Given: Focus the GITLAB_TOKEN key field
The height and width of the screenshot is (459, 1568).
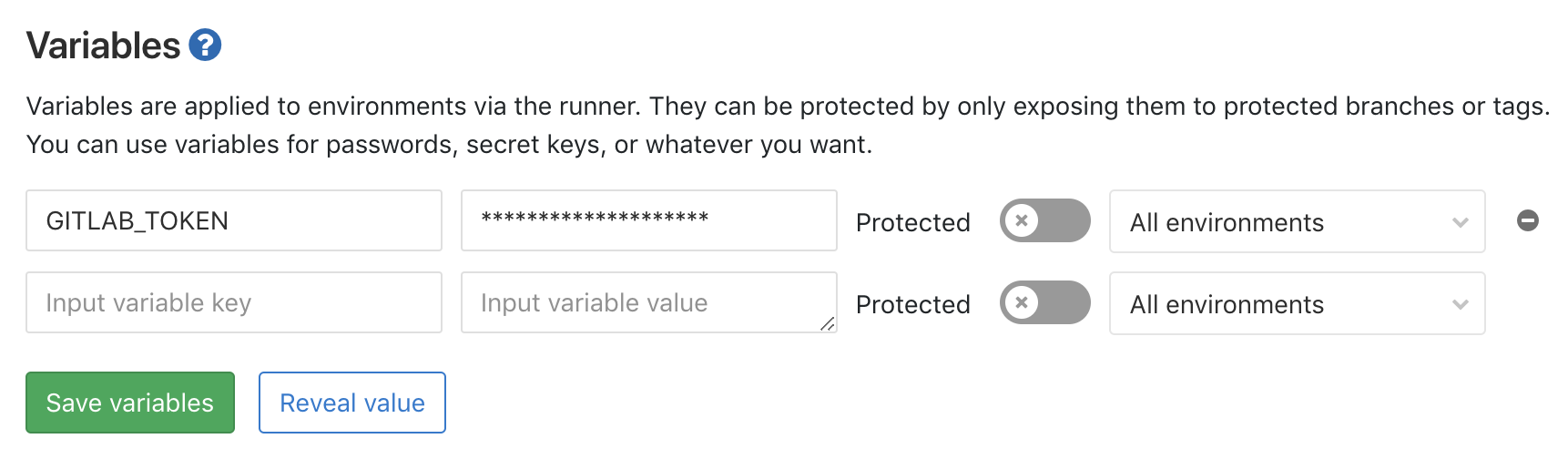Looking at the screenshot, I should coord(233,220).
